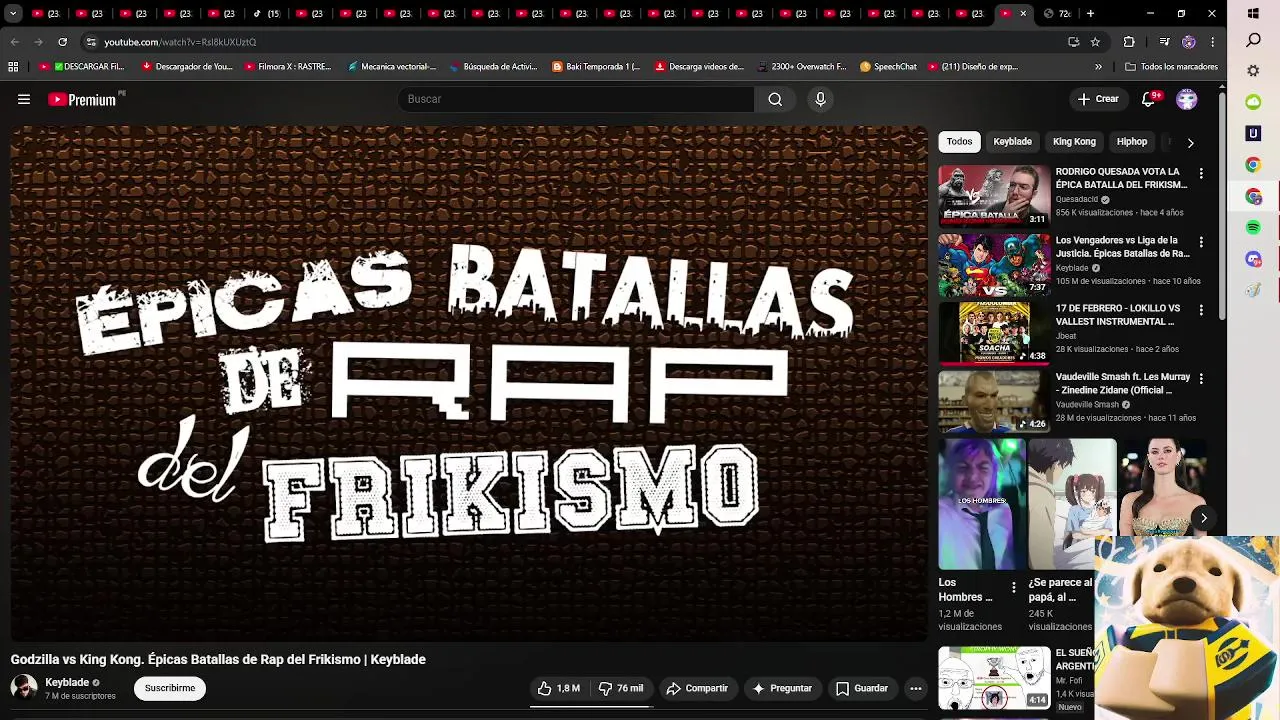
Task: Open the 2300+ Overwatch bookmark
Action: click(x=802, y=67)
